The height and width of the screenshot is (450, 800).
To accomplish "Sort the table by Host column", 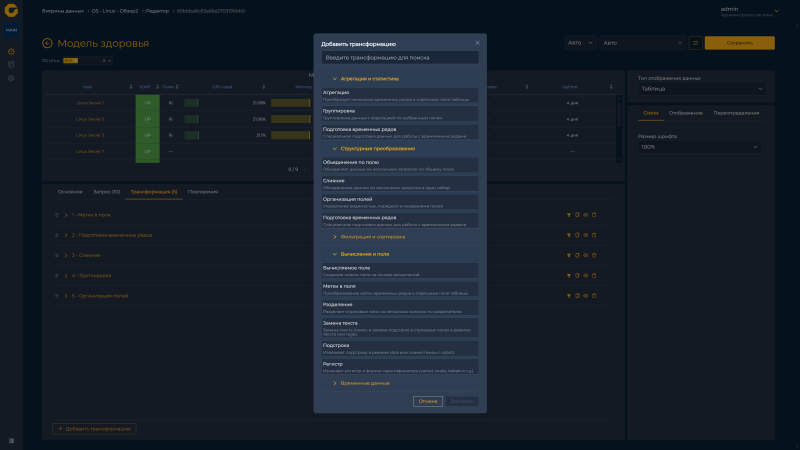I will (x=131, y=87).
